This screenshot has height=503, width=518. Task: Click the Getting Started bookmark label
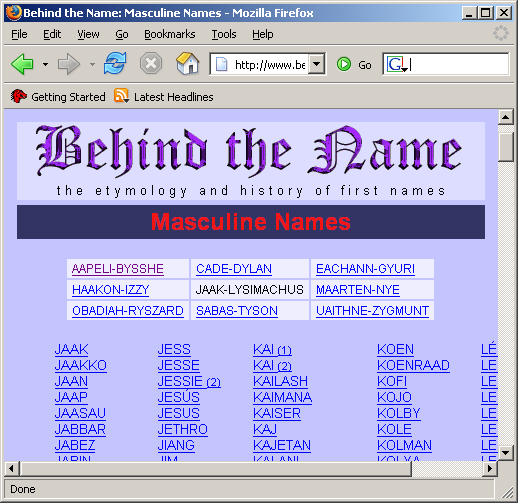click(x=68, y=97)
